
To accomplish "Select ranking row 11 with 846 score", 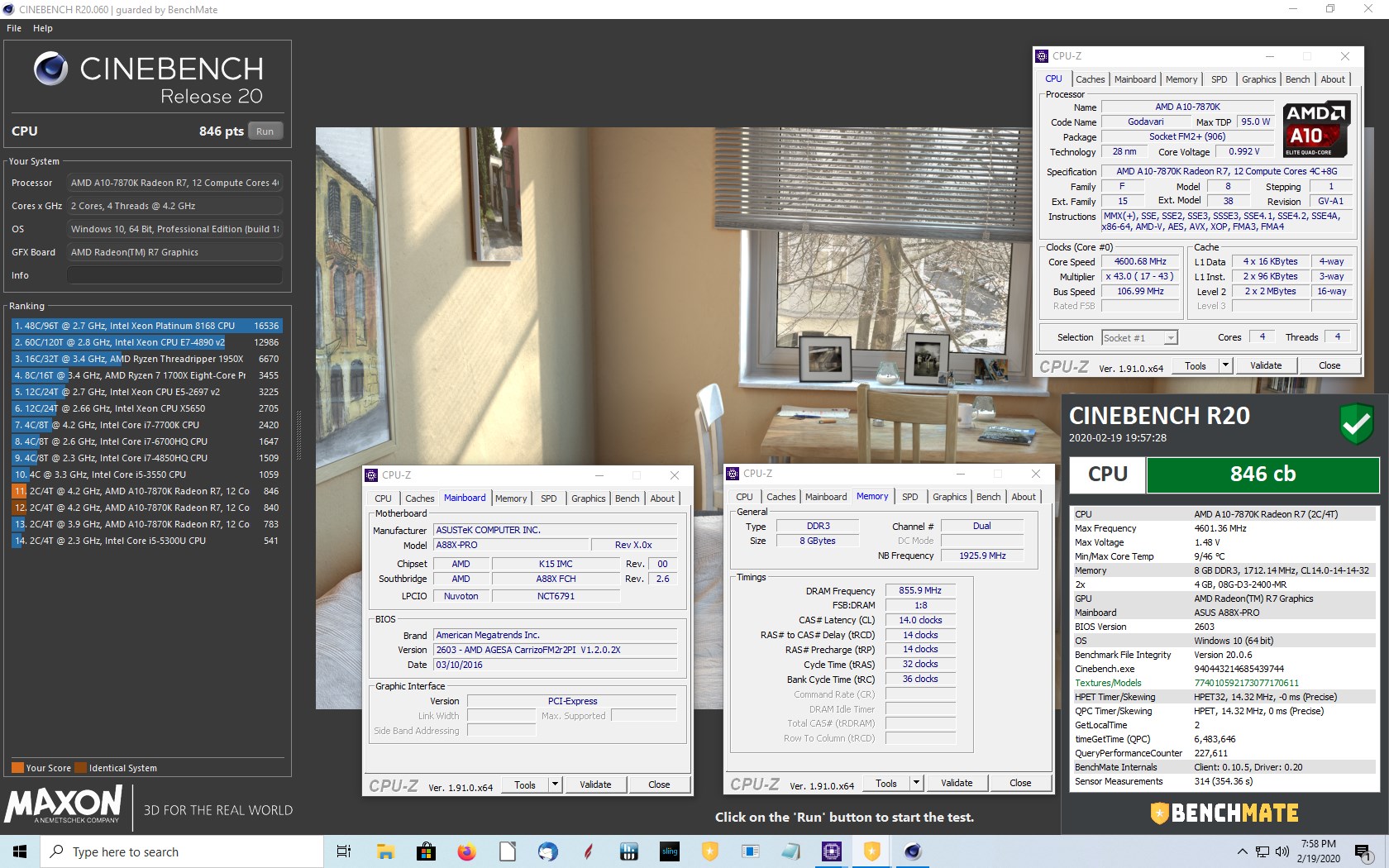I will click(146, 491).
